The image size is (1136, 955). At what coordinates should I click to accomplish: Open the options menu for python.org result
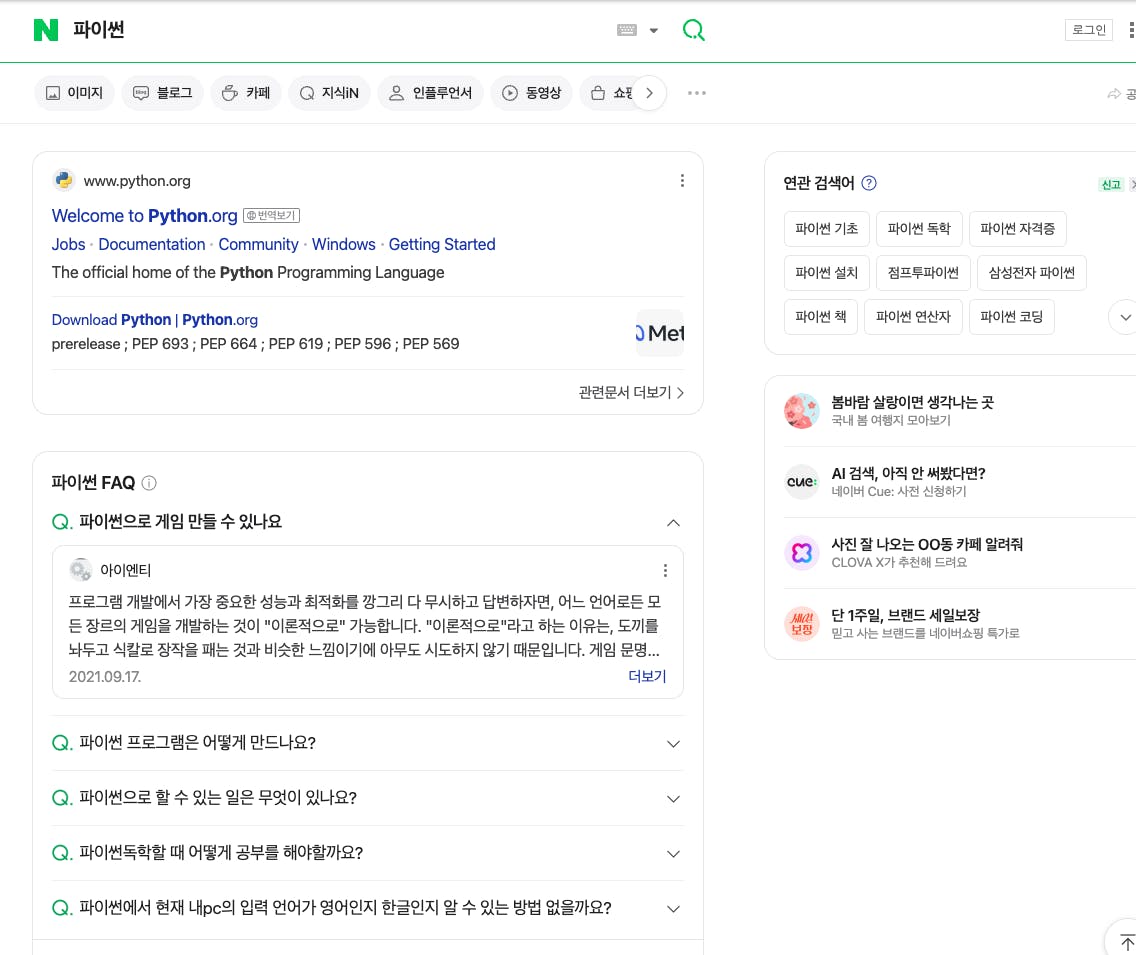[x=682, y=181]
